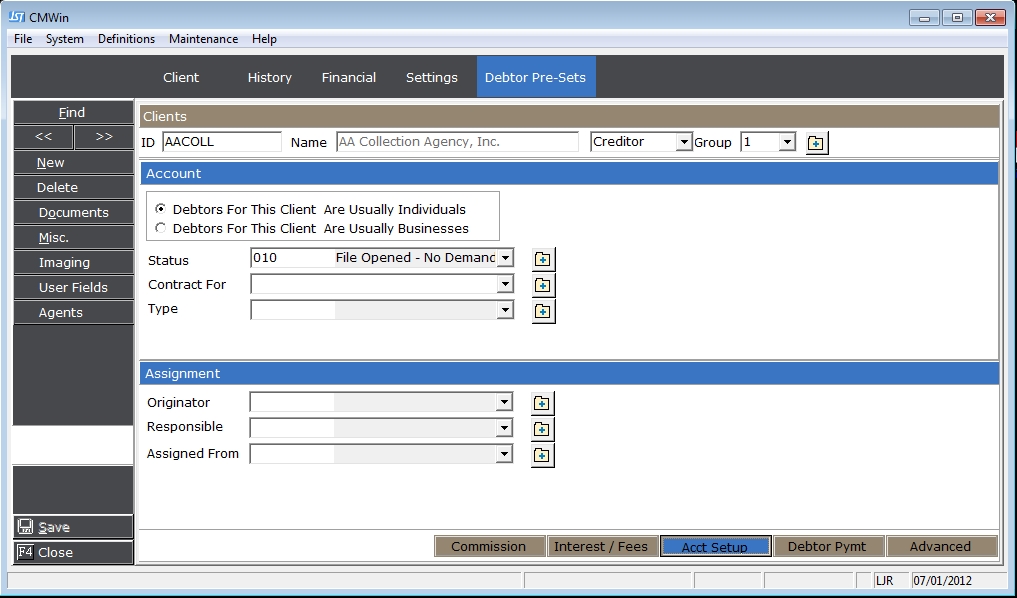Click into the client ID field

(221, 142)
